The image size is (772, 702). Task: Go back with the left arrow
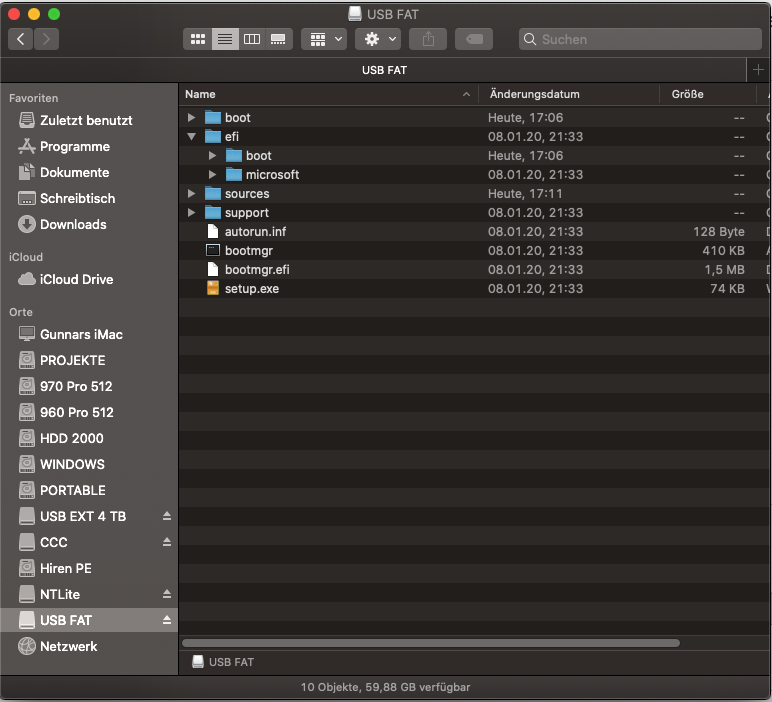tap(21, 39)
